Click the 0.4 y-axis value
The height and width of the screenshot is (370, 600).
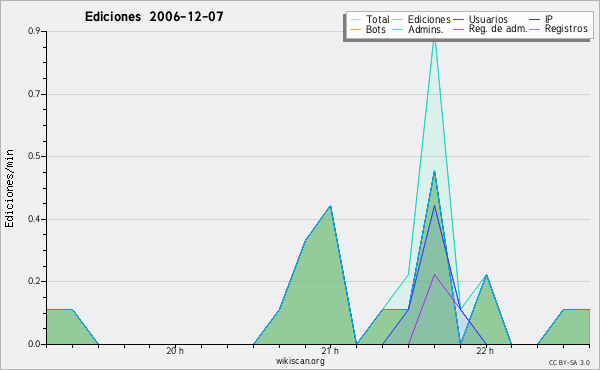click(34, 219)
